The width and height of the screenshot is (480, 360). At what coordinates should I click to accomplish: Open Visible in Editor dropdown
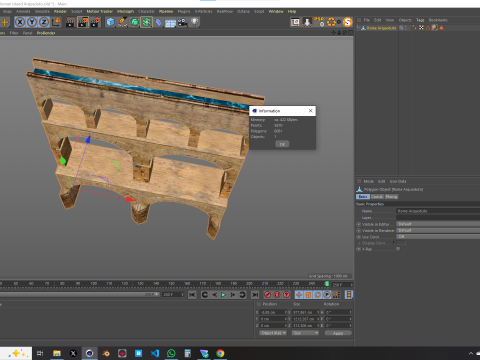click(438, 224)
